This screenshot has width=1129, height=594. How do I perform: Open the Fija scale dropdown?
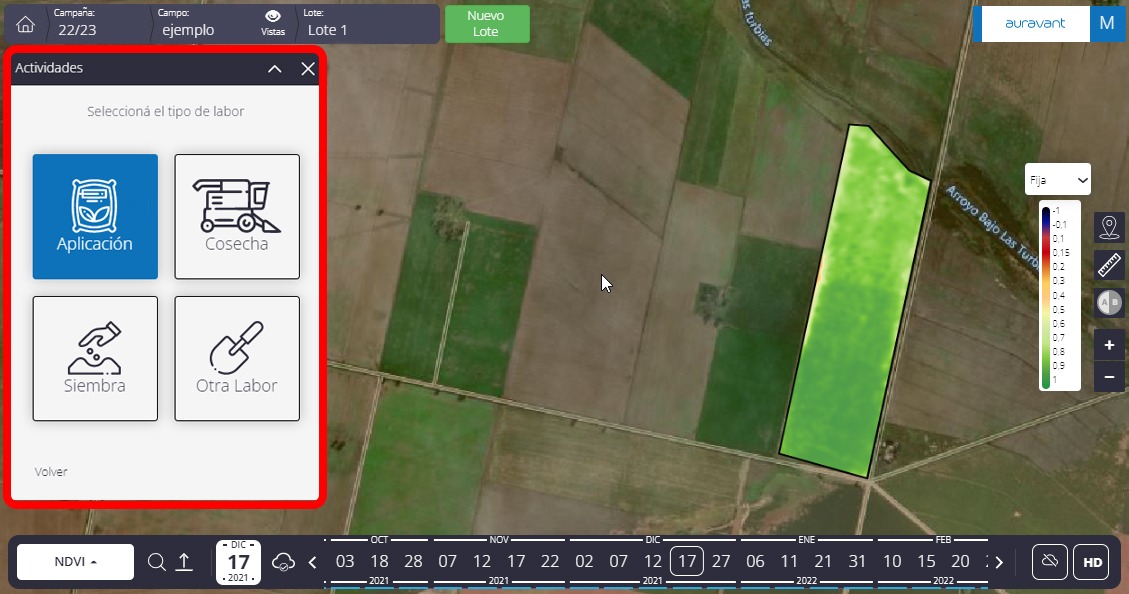coord(1058,180)
